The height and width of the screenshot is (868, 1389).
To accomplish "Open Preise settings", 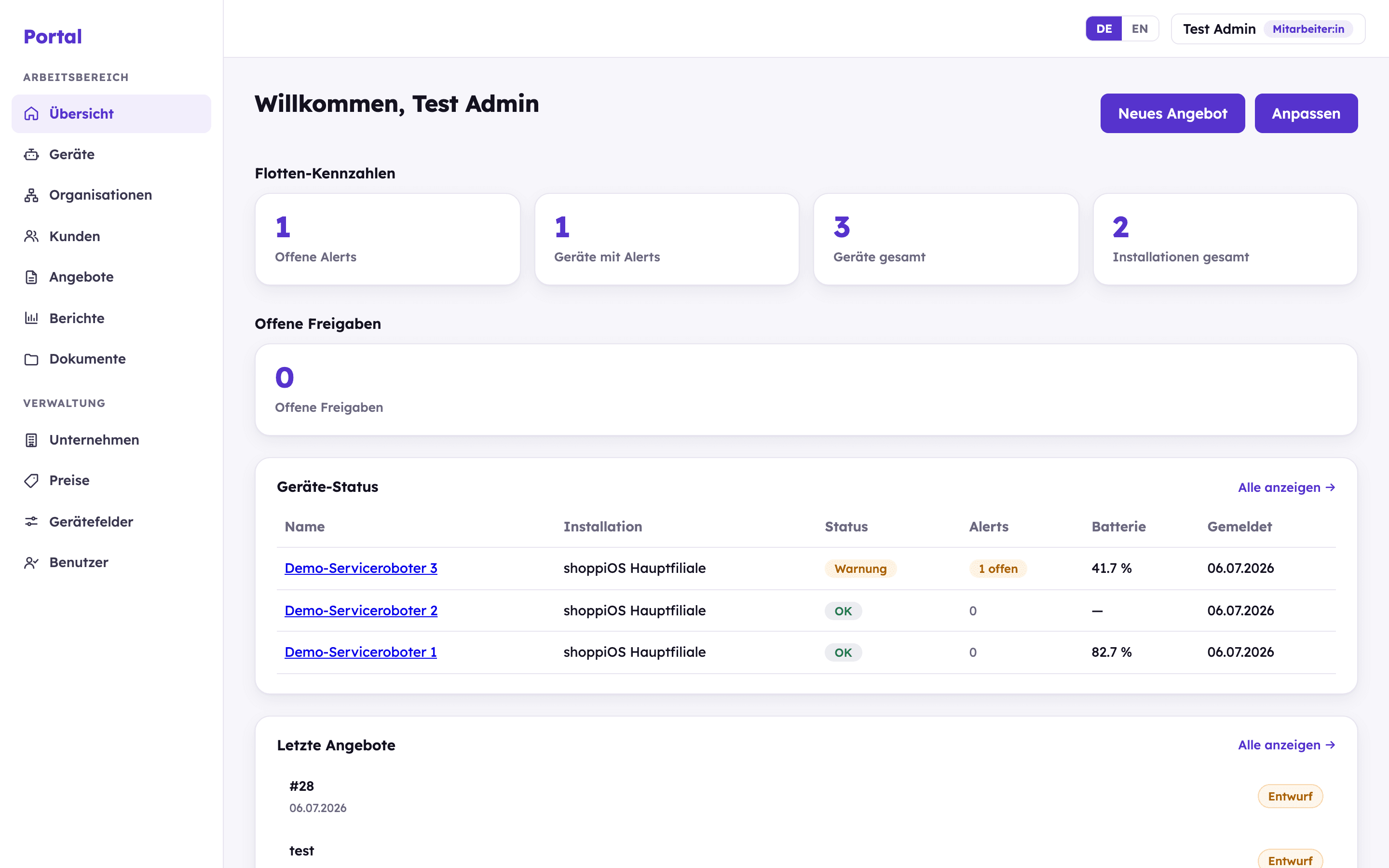I will pos(111,480).
